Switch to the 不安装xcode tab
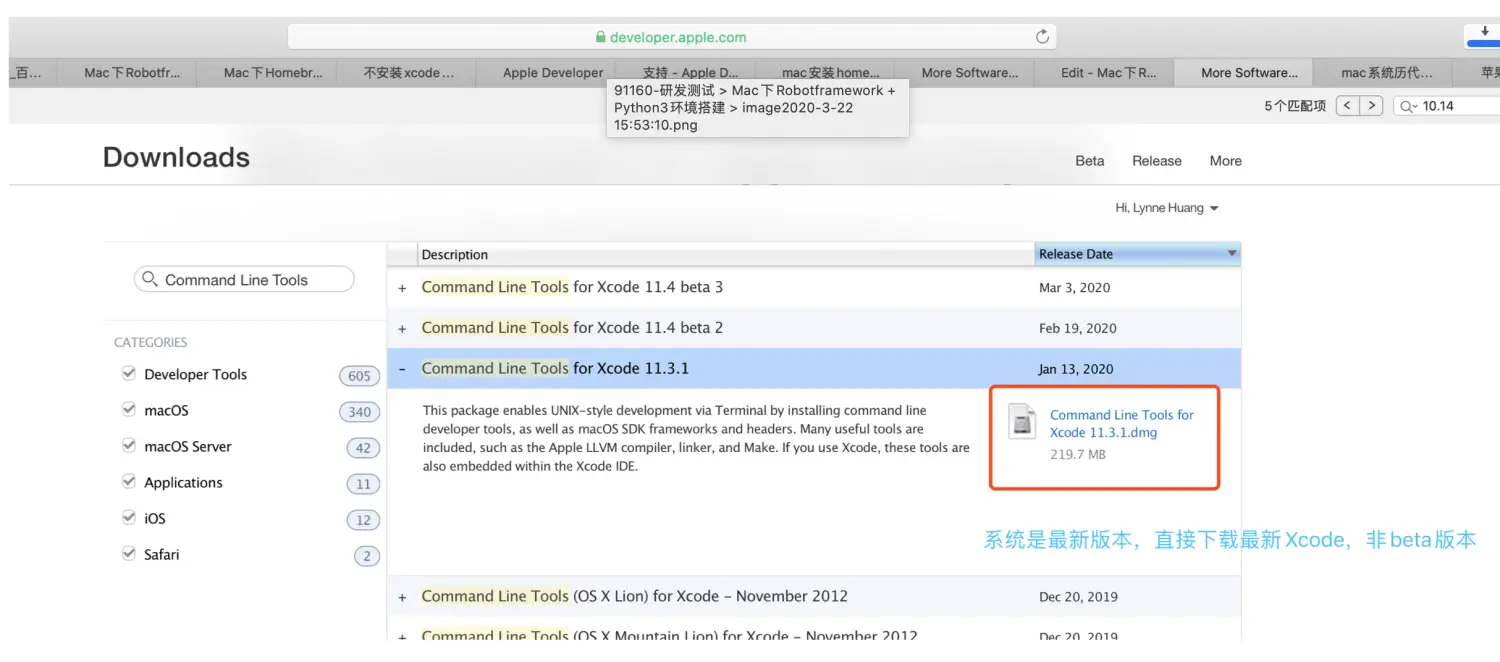The height and width of the screenshot is (662, 1500). click(x=407, y=73)
